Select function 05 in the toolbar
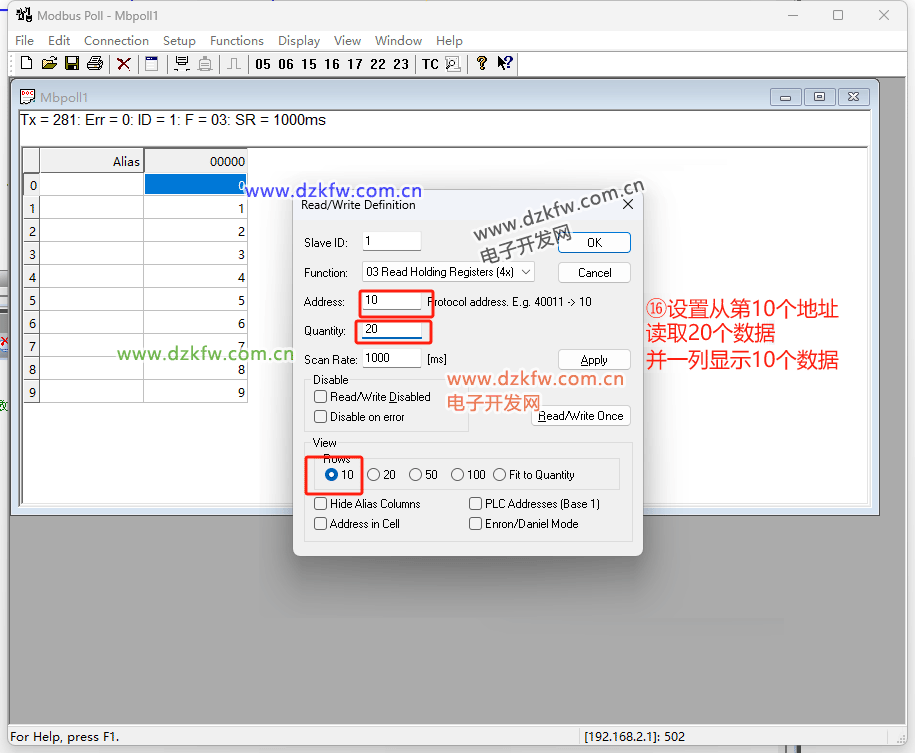The width and height of the screenshot is (915, 753). [263, 64]
